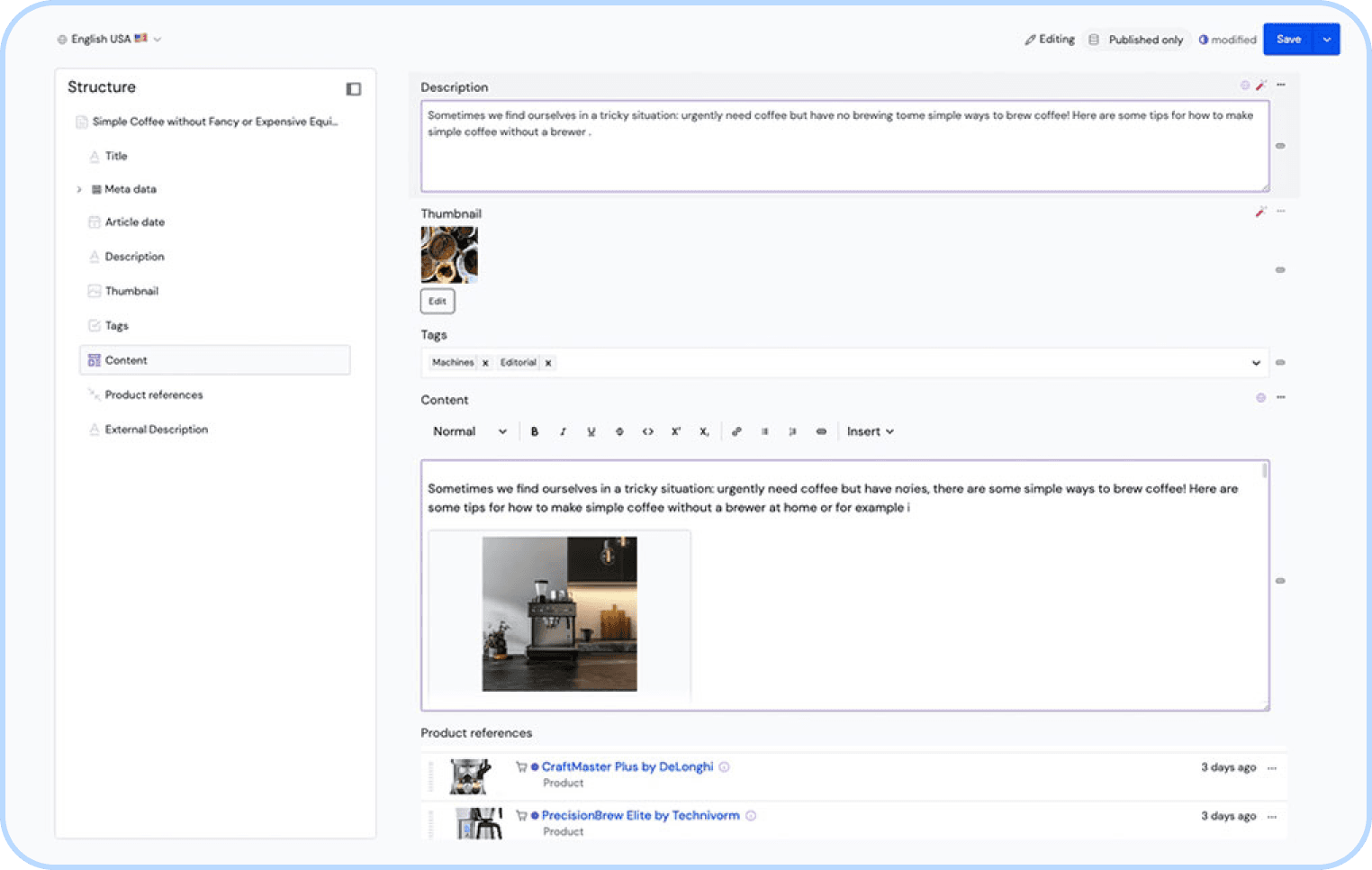Screen dimensions: 1372x870
Task: Toggle bold formatting in the Content editor
Action: coord(535,431)
